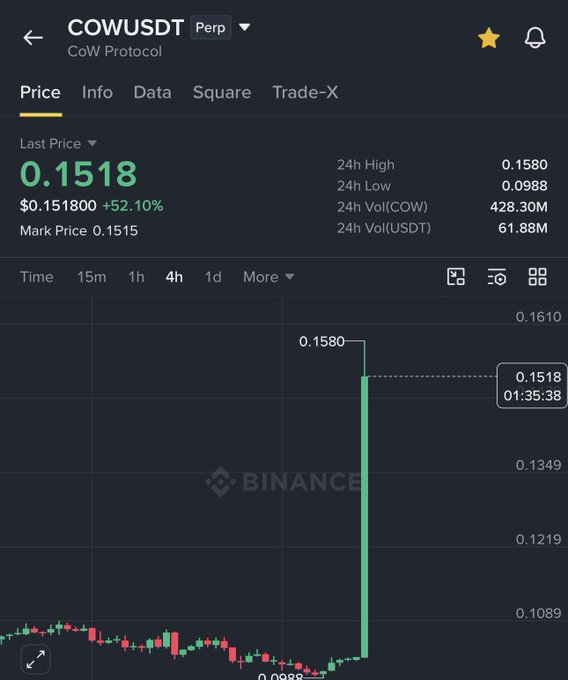Open the Data tab
Image resolution: width=568 pixels, height=680 pixels.
click(x=152, y=92)
